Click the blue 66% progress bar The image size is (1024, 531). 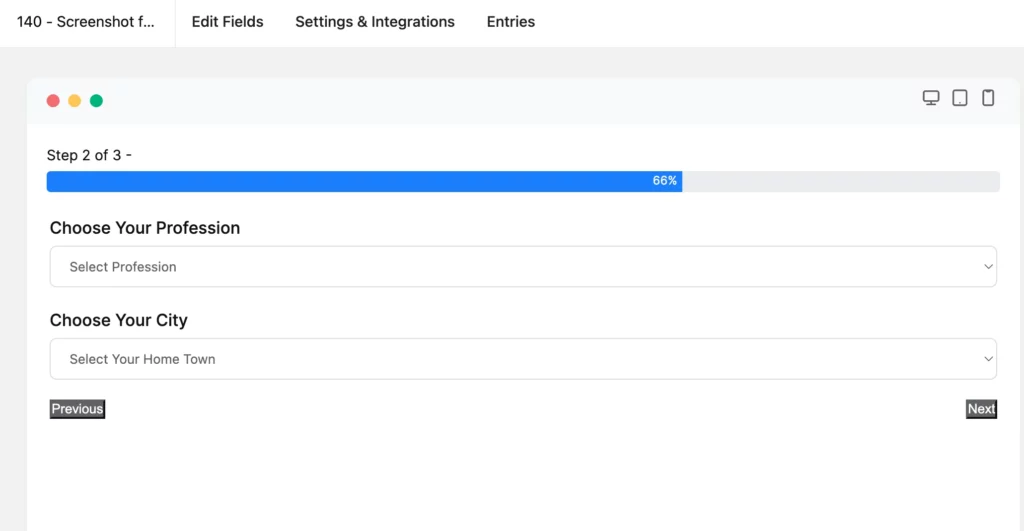[364, 181]
